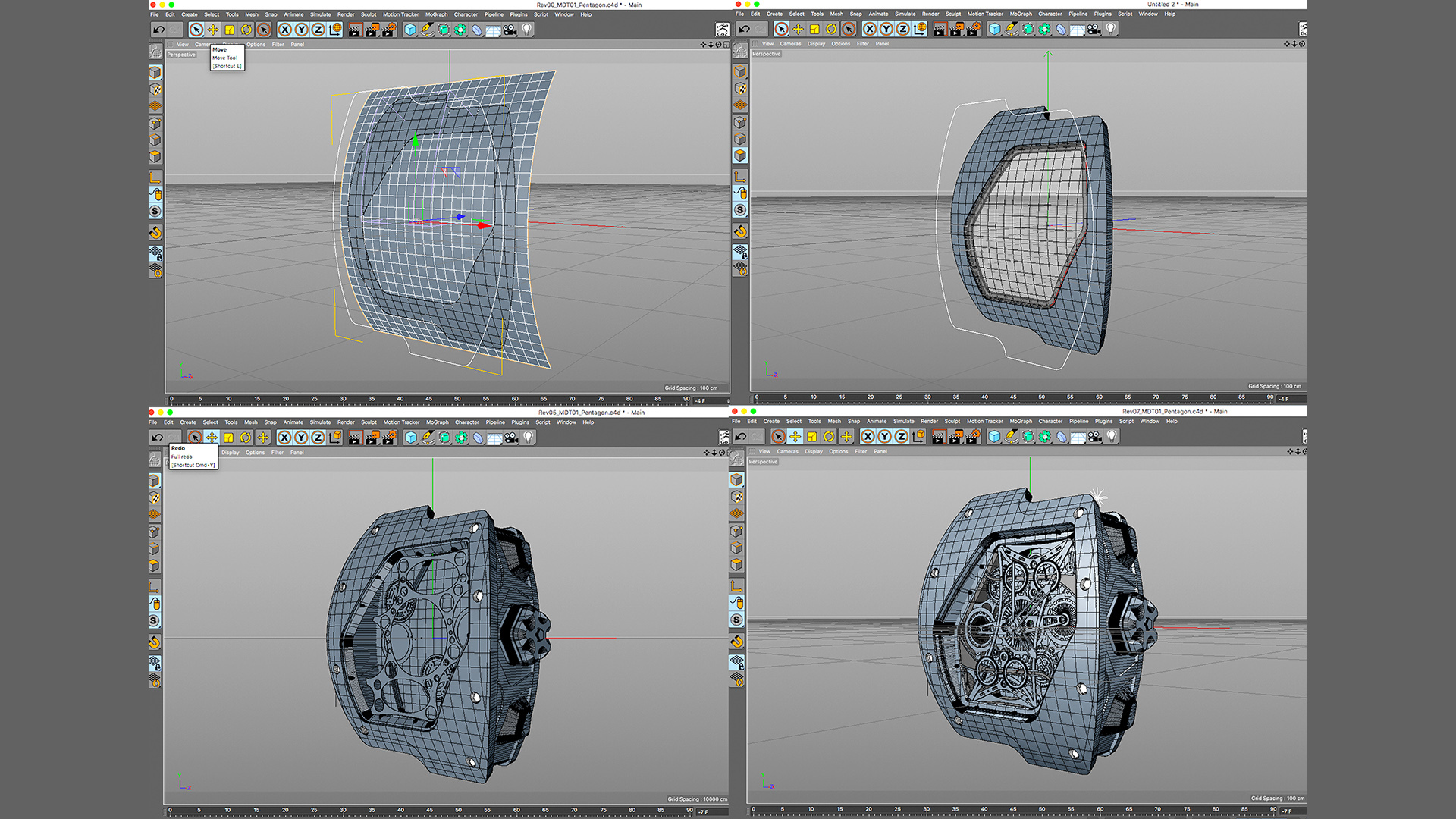
Task: Choose the Rotate tool
Action: point(246,29)
